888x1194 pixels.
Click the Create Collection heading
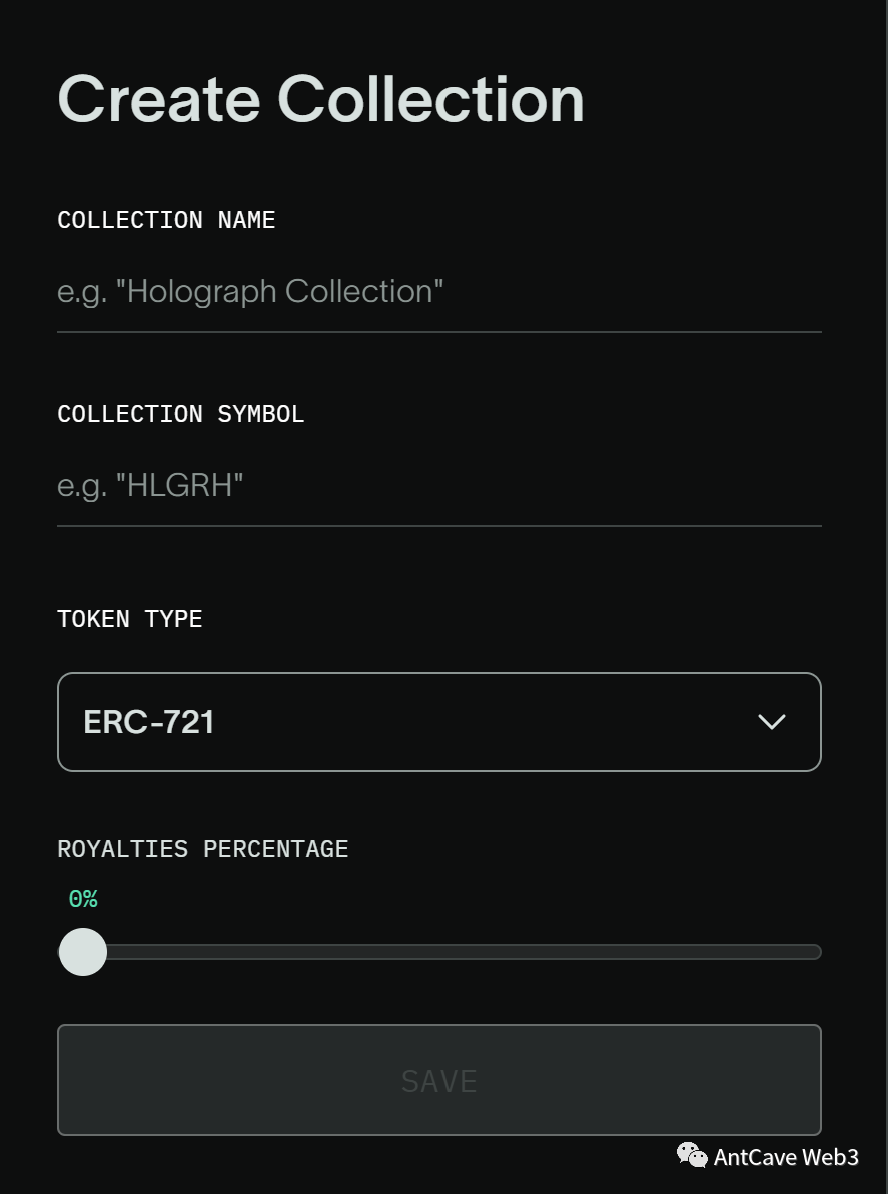321,99
